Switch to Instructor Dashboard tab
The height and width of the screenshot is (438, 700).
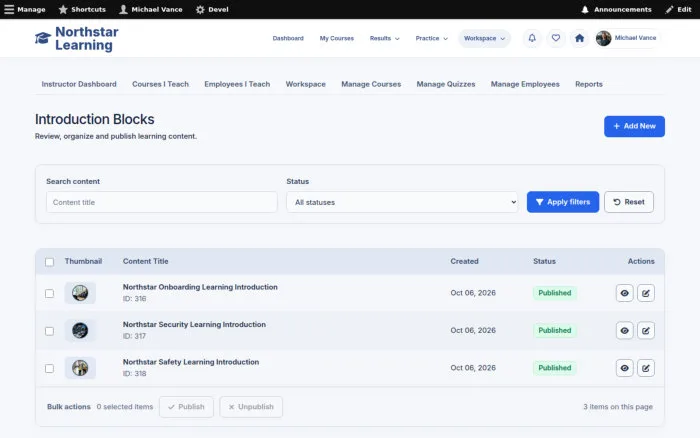tap(79, 84)
